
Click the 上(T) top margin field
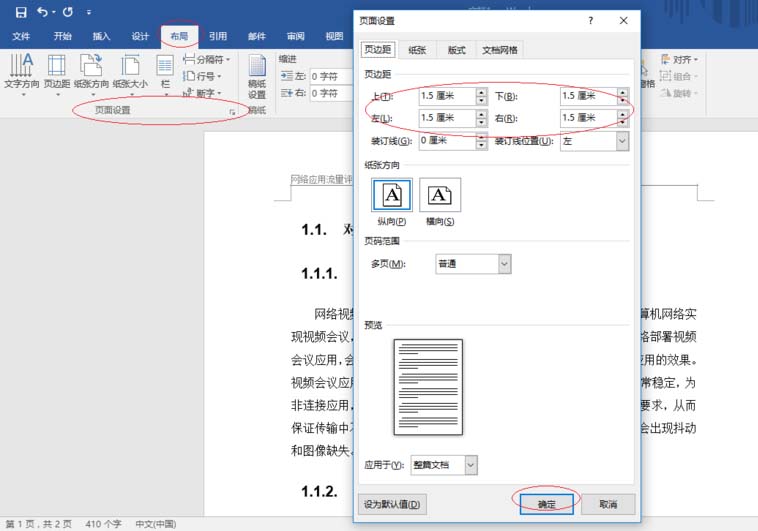[447, 96]
